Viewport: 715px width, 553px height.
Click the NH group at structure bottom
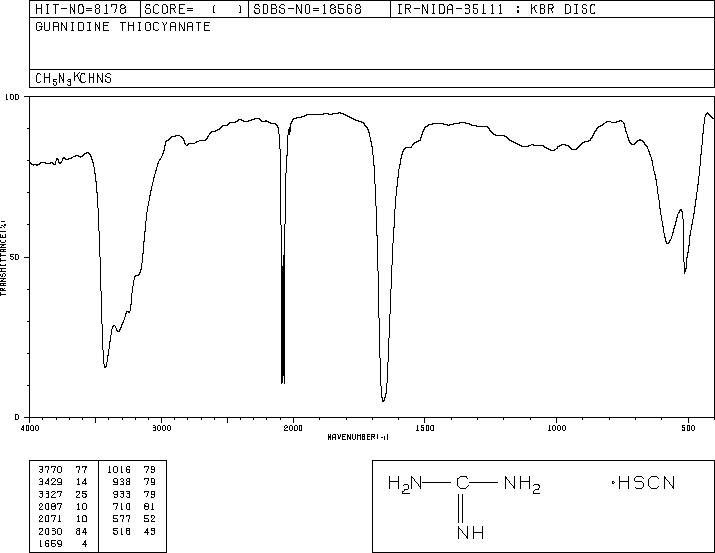[x=471, y=532]
